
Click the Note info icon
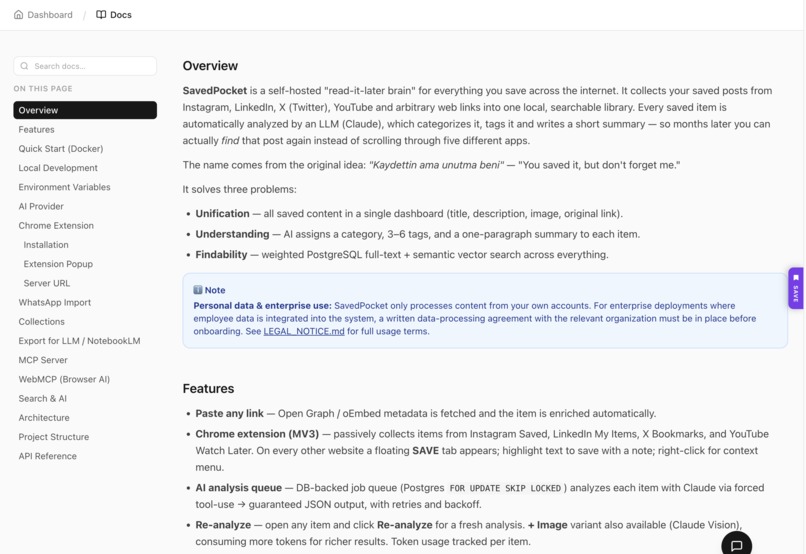(198, 290)
